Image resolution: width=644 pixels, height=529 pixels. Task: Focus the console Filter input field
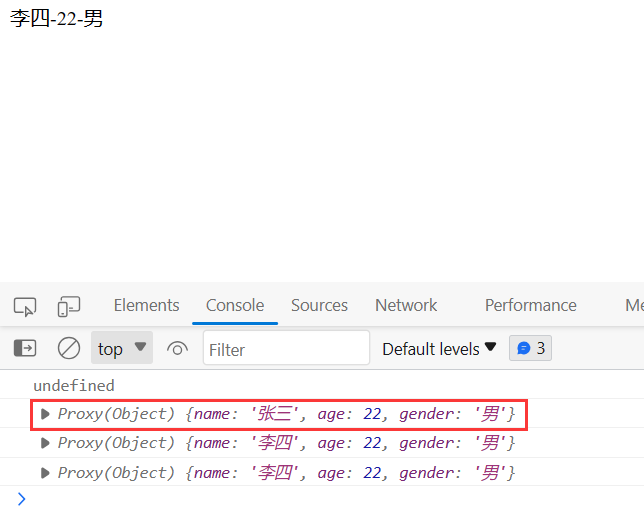pos(286,348)
